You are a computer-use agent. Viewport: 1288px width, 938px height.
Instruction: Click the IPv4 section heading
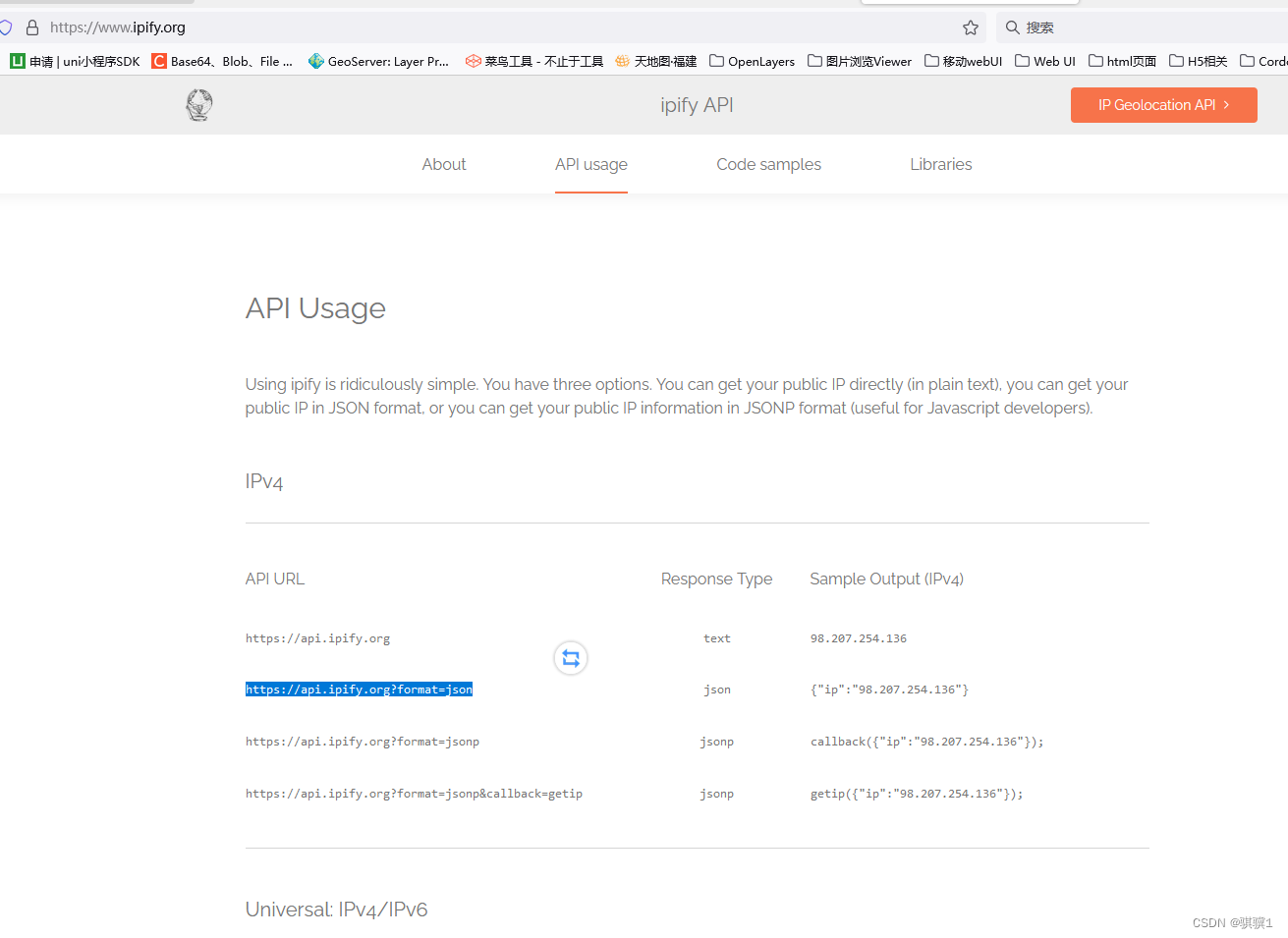[x=264, y=481]
